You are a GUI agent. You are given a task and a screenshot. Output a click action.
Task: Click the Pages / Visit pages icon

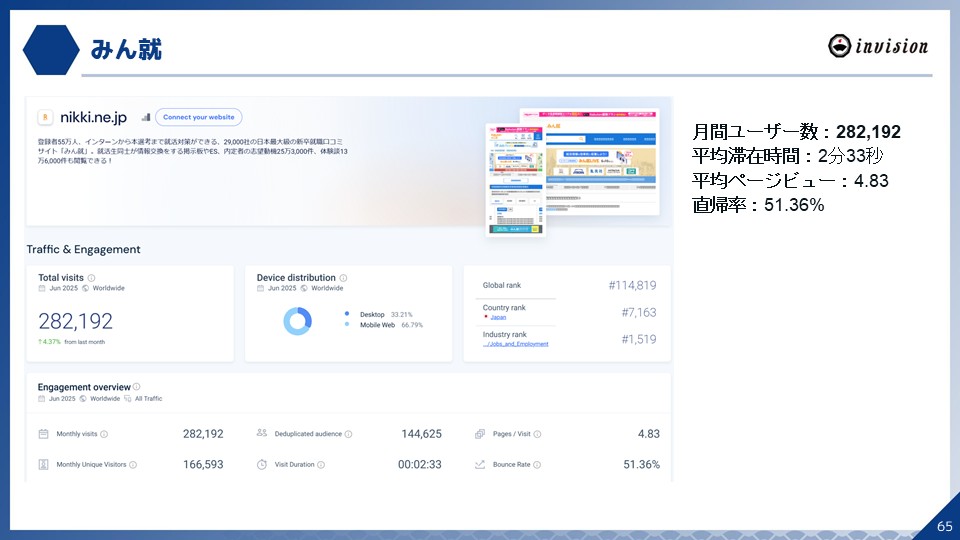480,434
